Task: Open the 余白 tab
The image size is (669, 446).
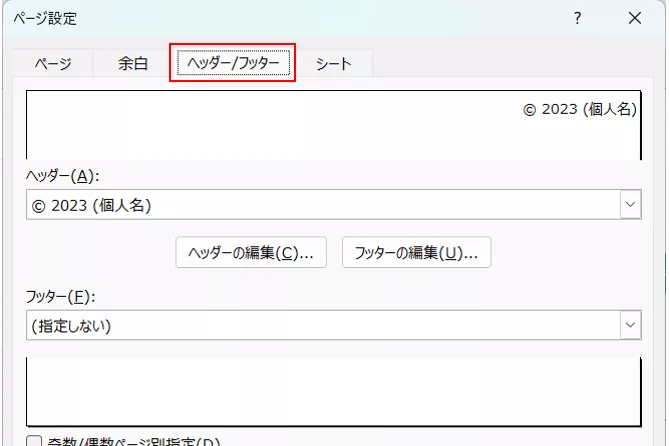Action: click(x=133, y=64)
